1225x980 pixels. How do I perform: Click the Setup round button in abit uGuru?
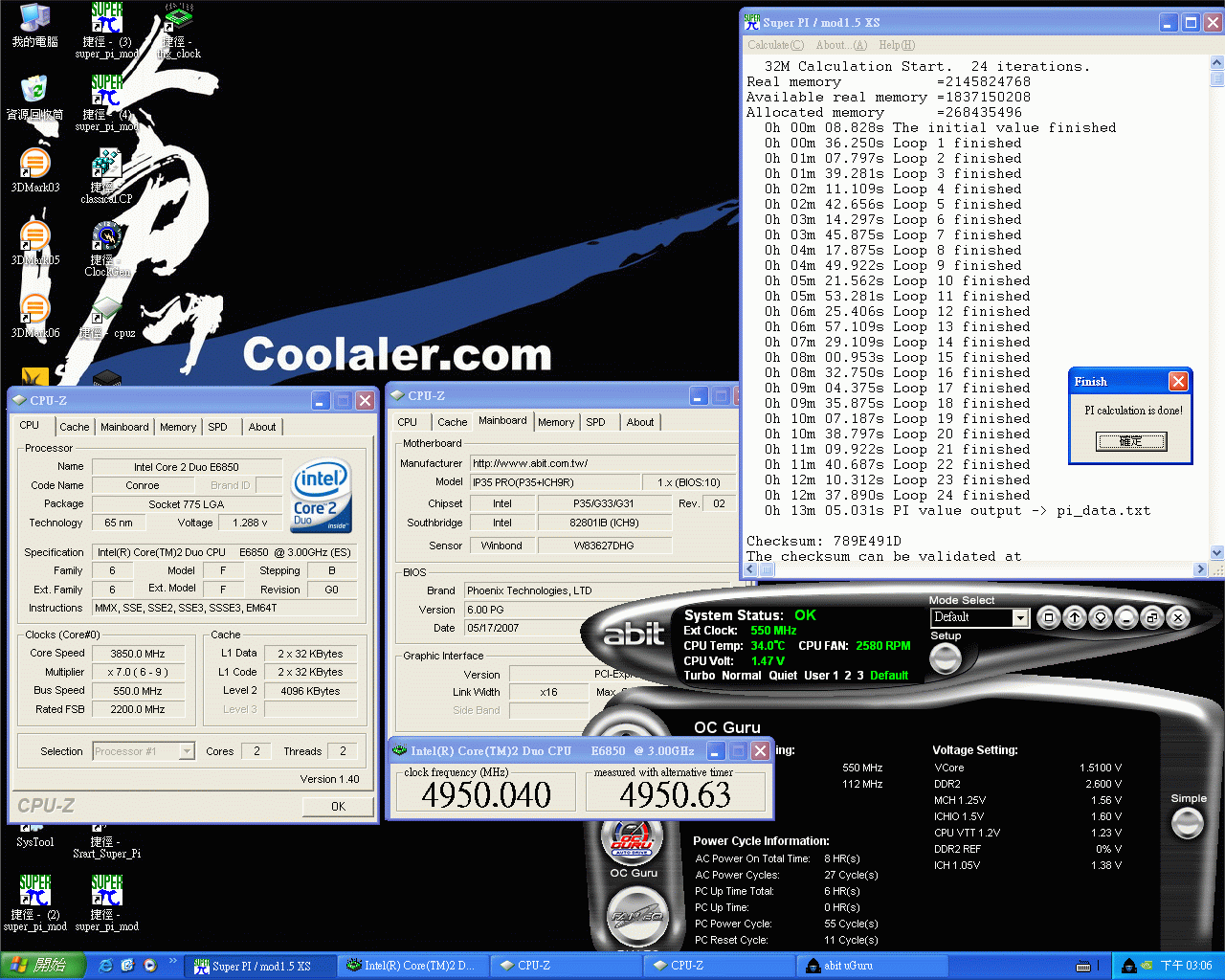[x=946, y=658]
